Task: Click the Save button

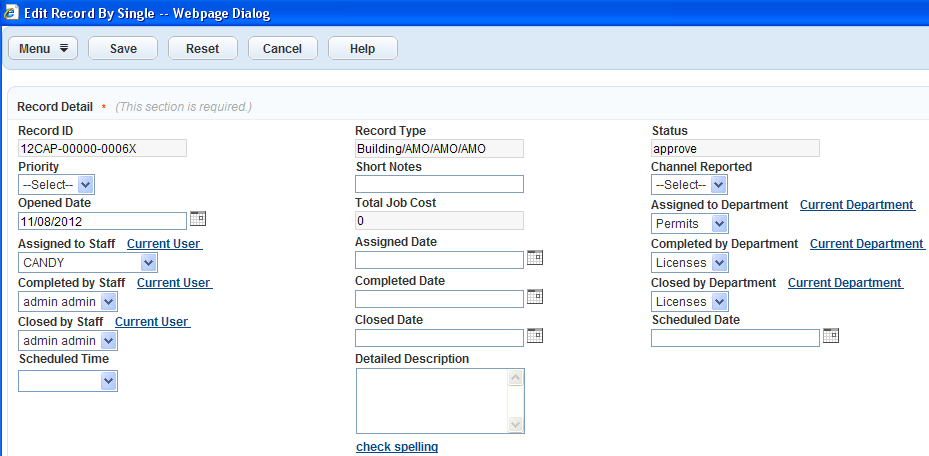Action: (123, 48)
